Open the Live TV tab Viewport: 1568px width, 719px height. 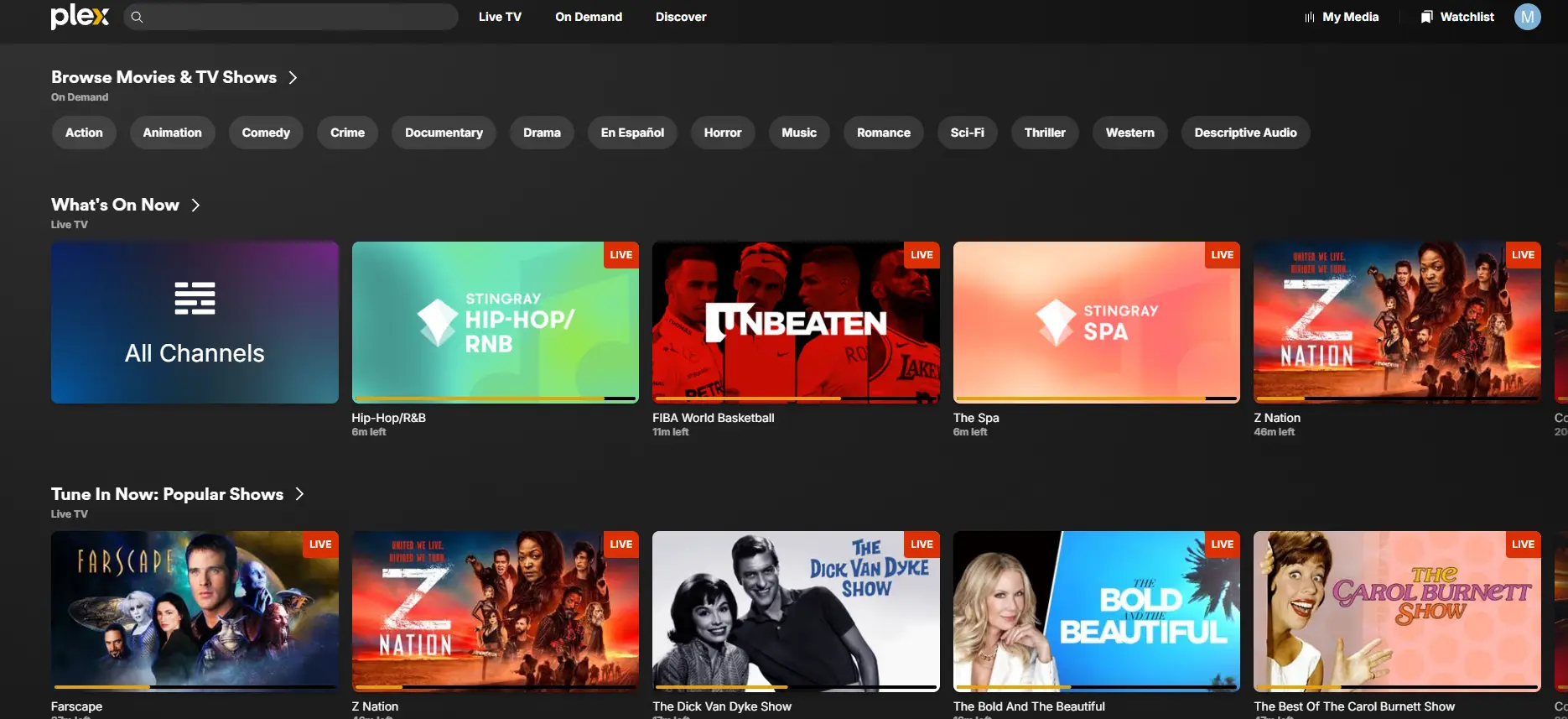[500, 17]
